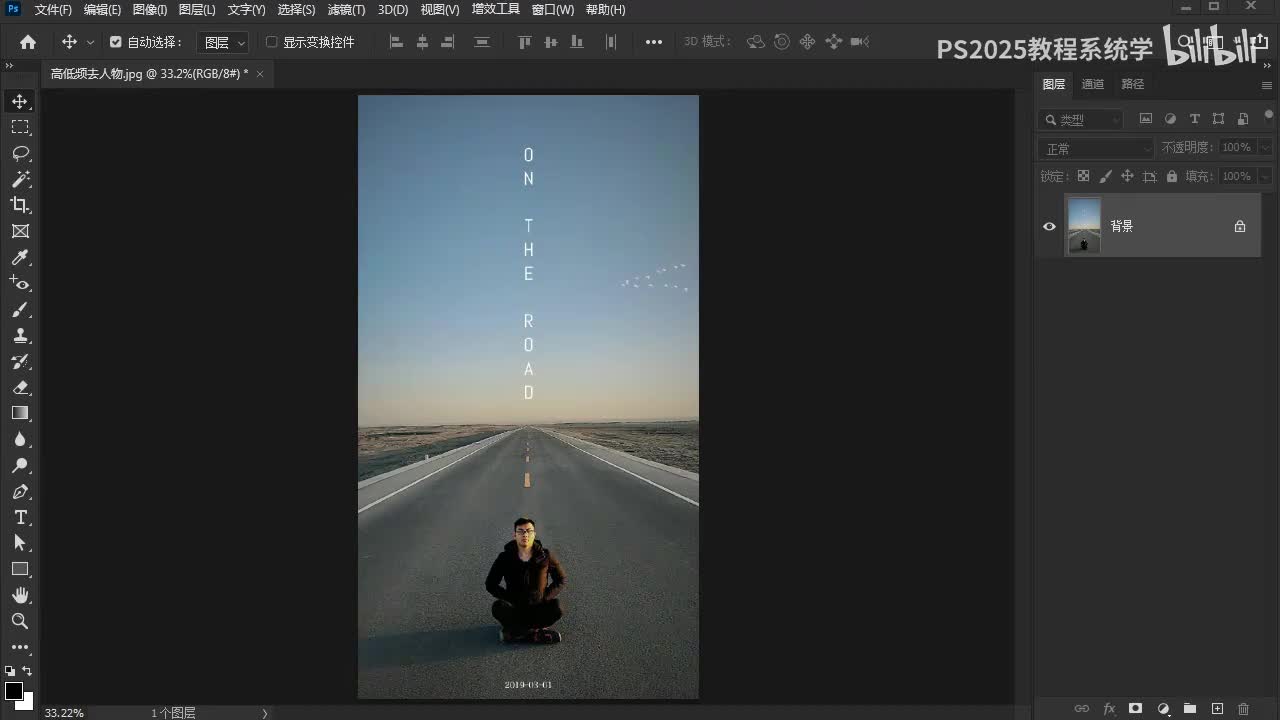Expand the 填充 slider arrow
The image size is (1280, 720).
click(x=1265, y=176)
